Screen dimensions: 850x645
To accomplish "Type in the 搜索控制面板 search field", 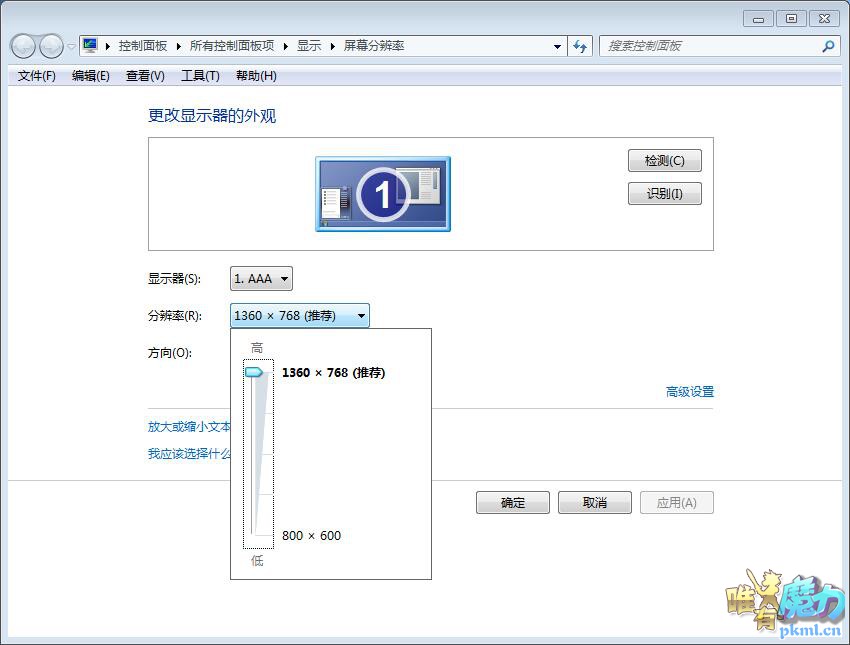I will click(710, 46).
